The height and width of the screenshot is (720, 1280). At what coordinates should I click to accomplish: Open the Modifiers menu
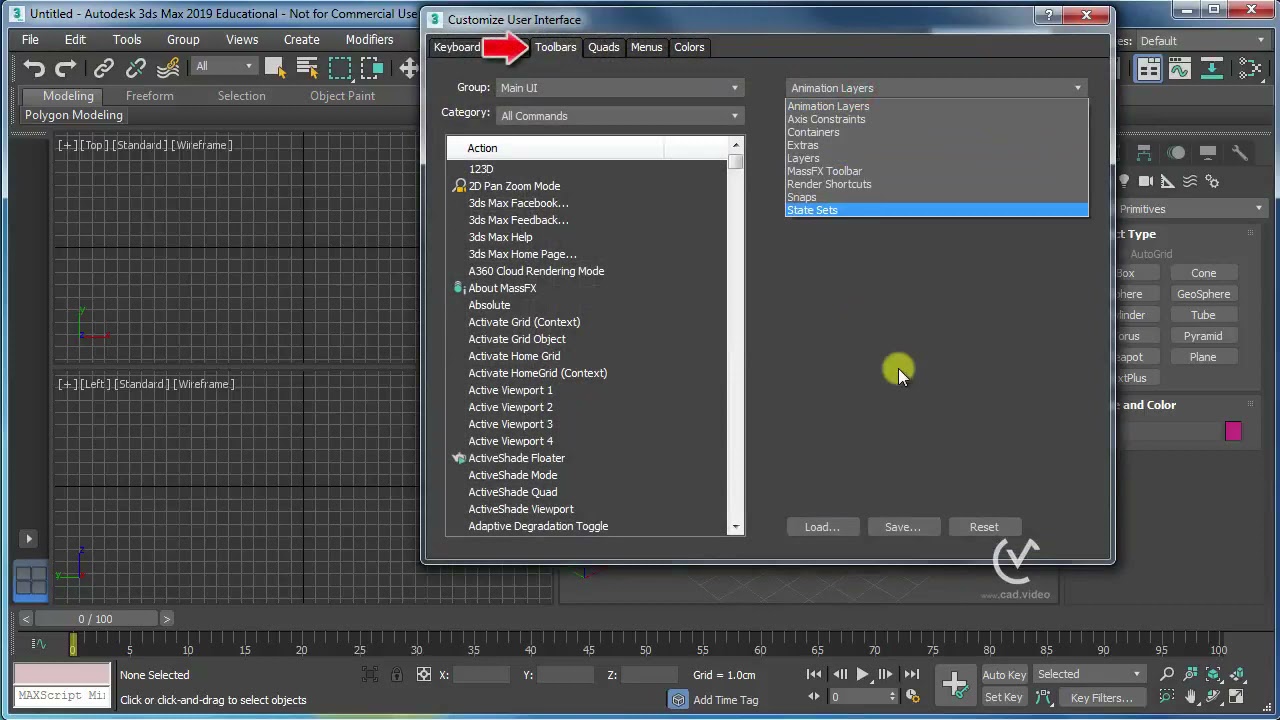(369, 40)
